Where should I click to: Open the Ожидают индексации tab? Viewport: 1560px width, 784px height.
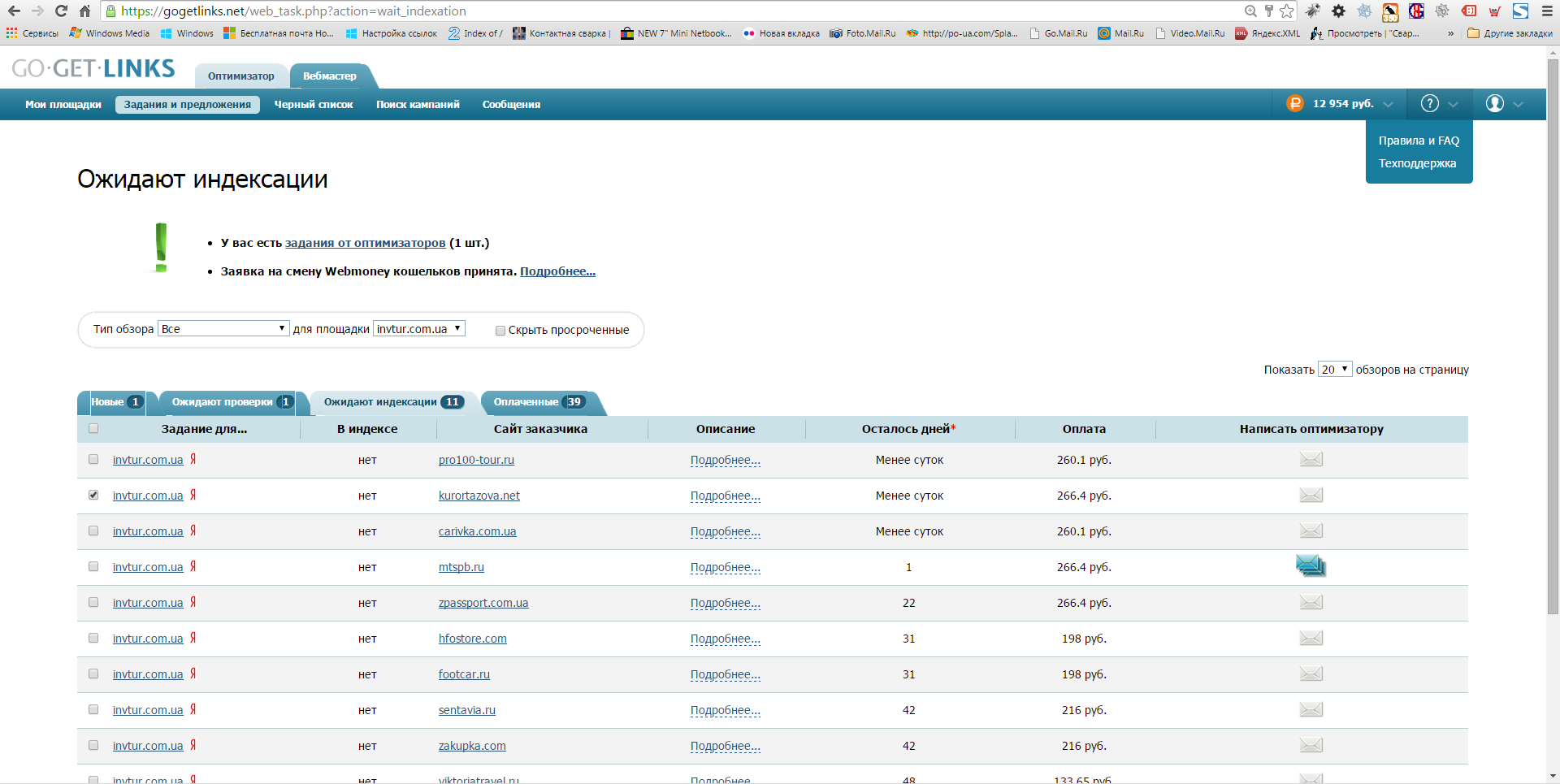point(393,401)
